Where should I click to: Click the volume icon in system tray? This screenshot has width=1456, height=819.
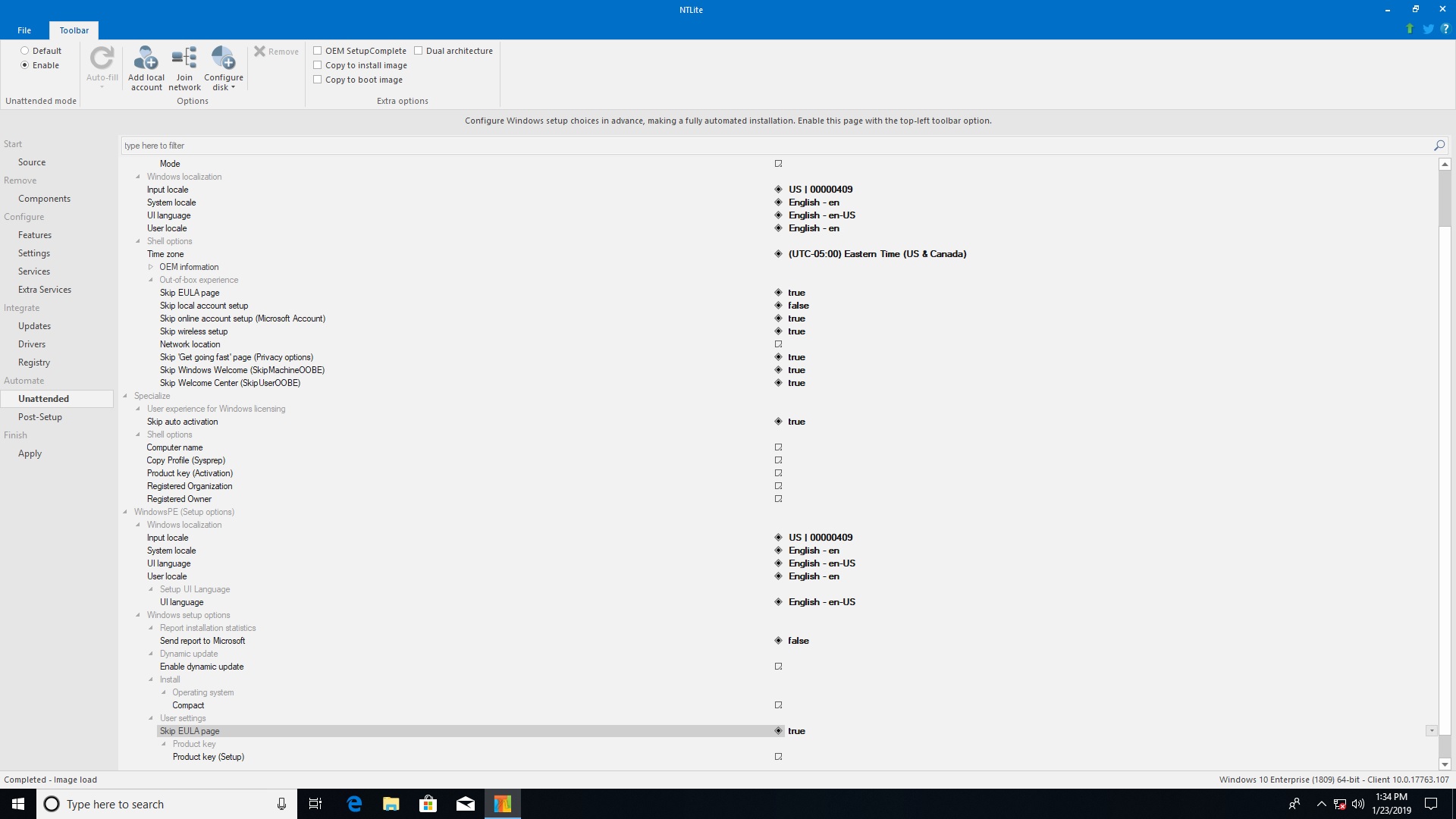click(1358, 804)
